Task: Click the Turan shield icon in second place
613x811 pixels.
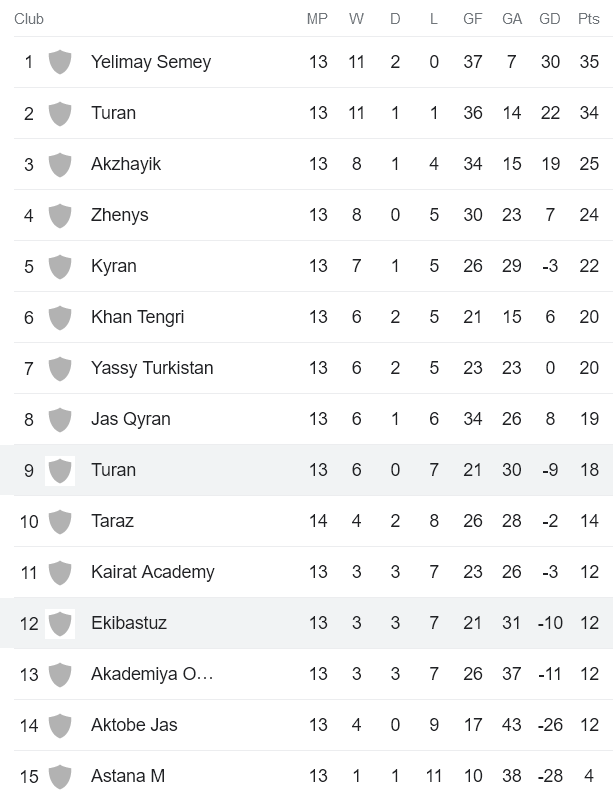Action: tap(60, 113)
